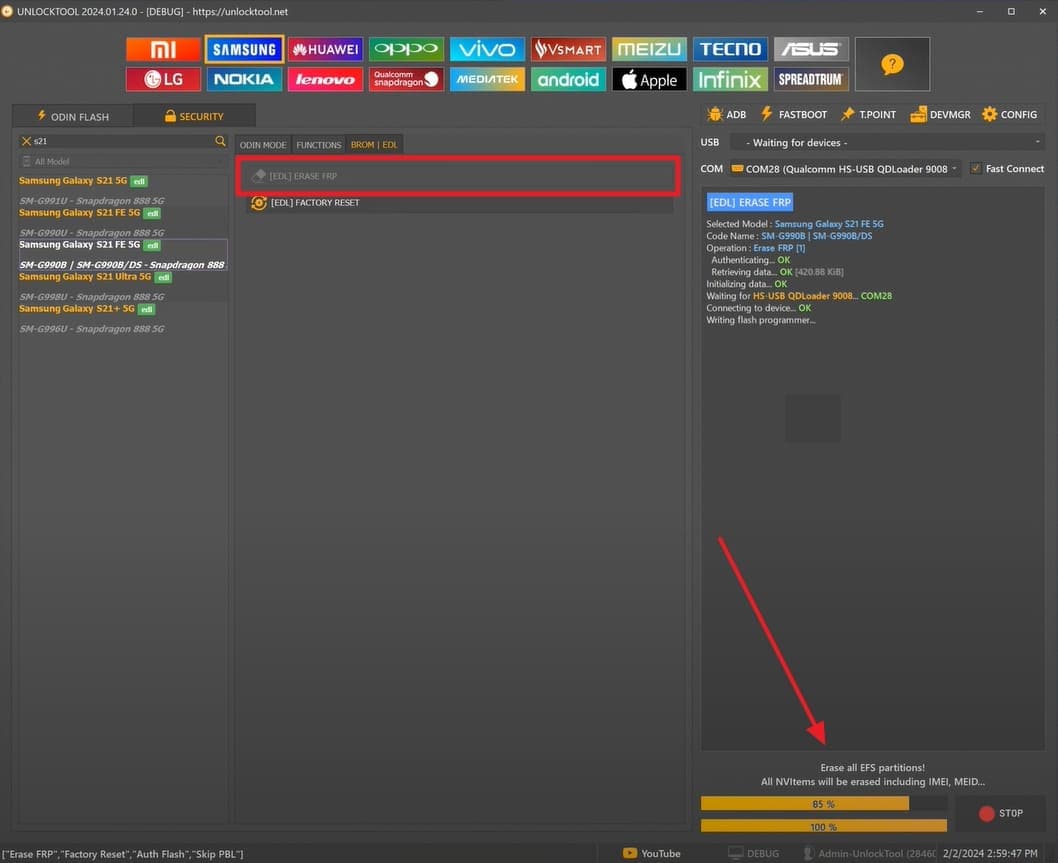
Task: Select the Apple brand logo
Action: point(649,79)
